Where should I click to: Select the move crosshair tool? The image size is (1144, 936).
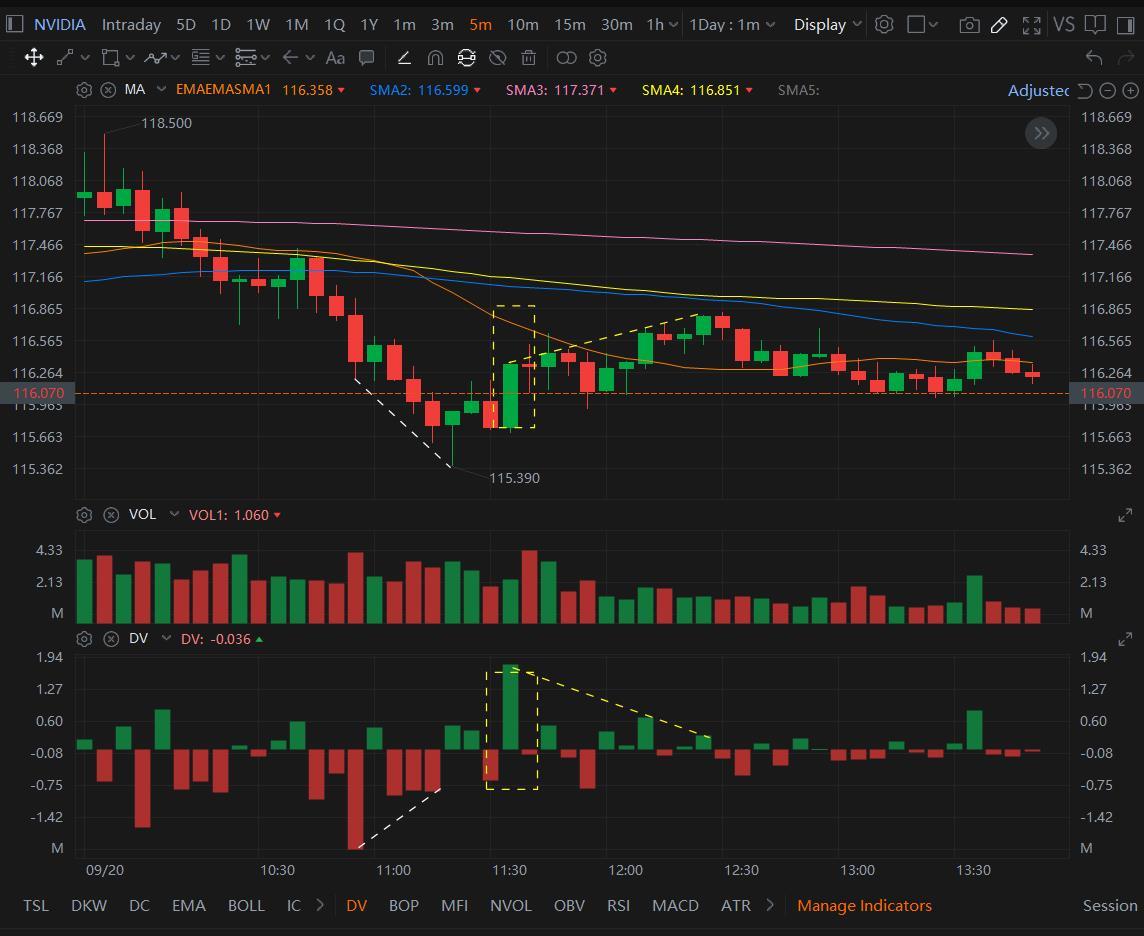[34, 58]
